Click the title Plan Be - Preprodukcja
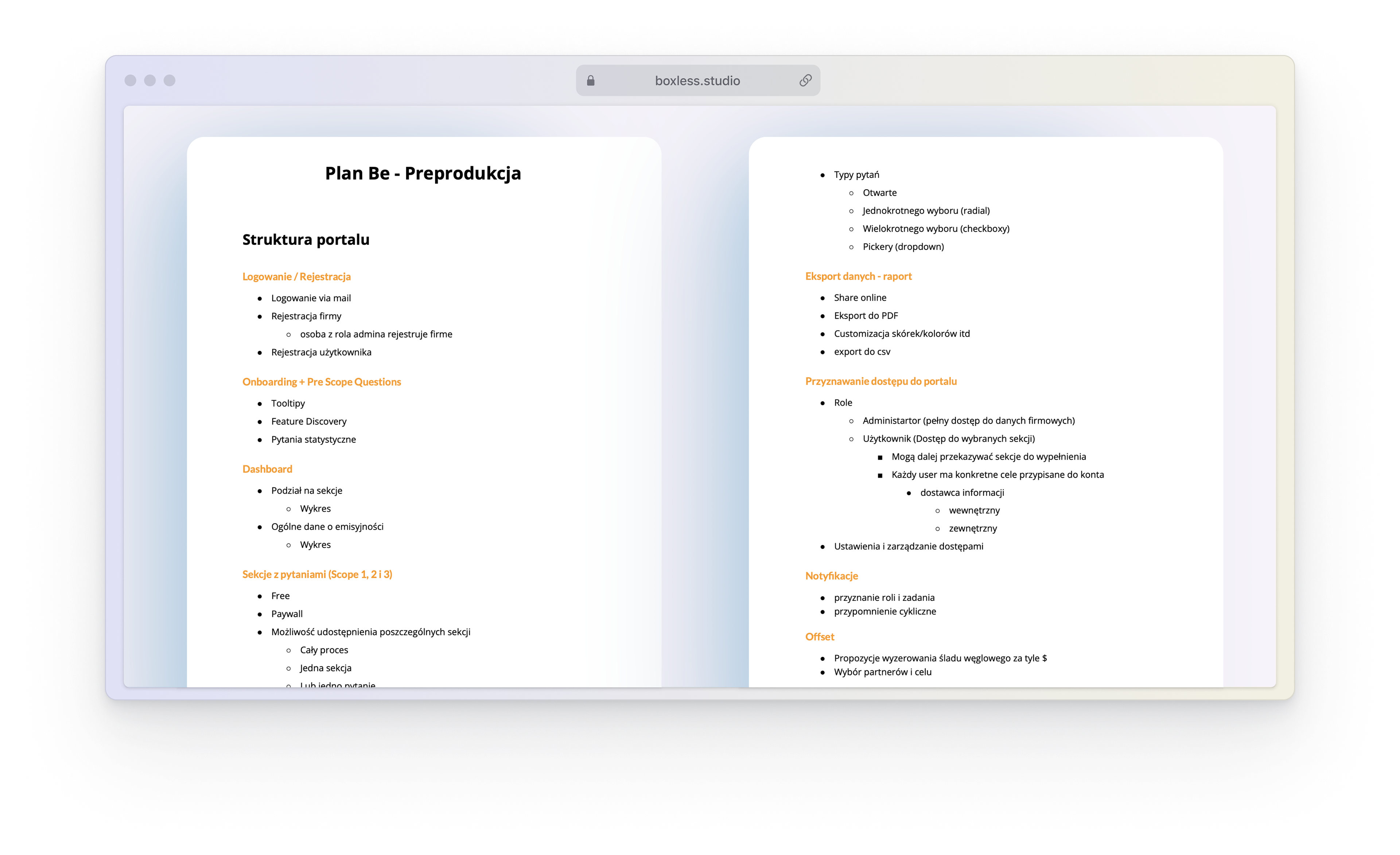Image resolution: width=1400 pixels, height=855 pixels. (x=423, y=173)
